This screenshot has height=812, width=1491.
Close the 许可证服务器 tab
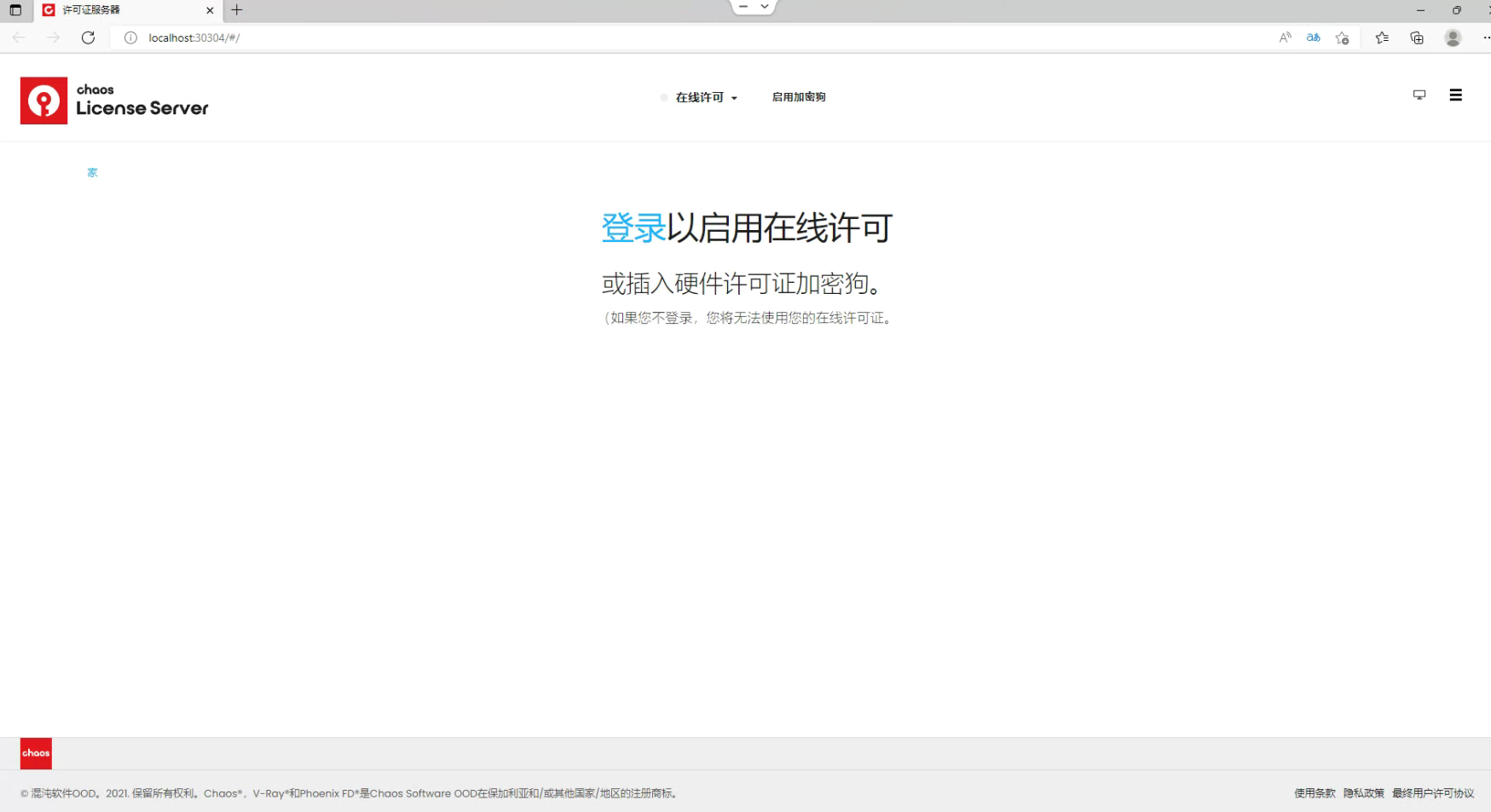(x=210, y=10)
